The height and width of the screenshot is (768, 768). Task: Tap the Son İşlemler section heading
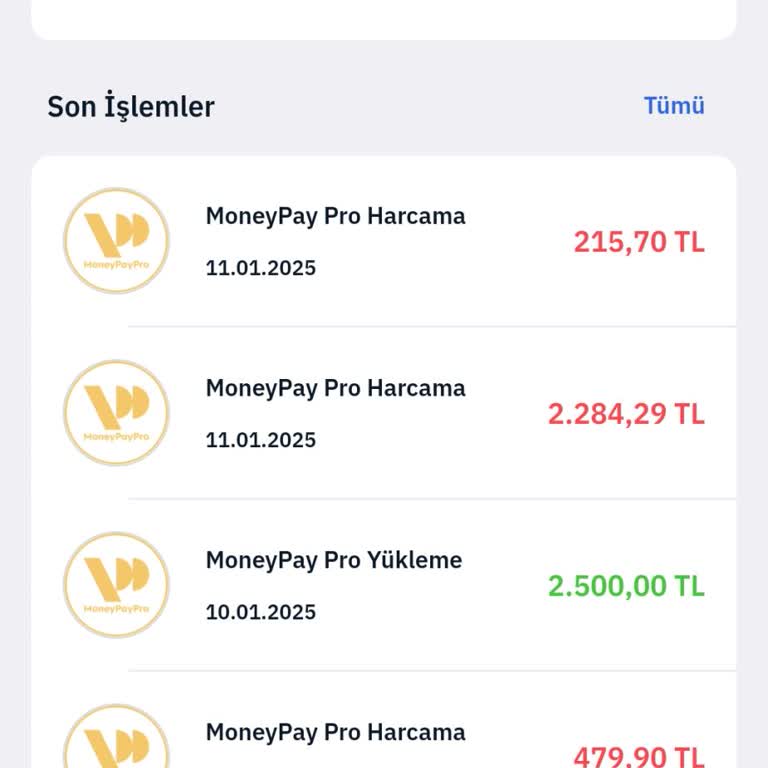click(131, 106)
